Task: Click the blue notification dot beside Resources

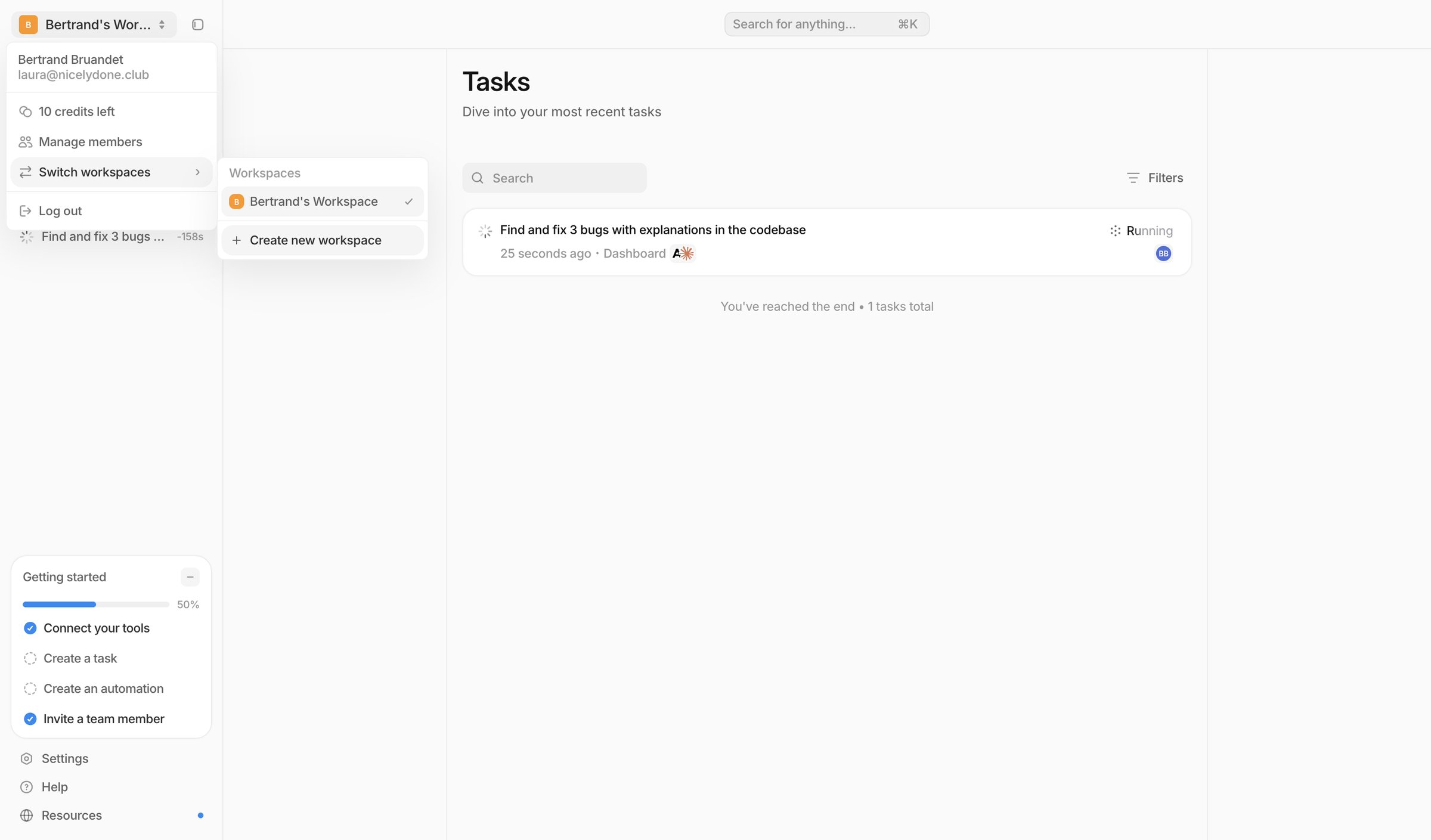Action: pos(200,816)
